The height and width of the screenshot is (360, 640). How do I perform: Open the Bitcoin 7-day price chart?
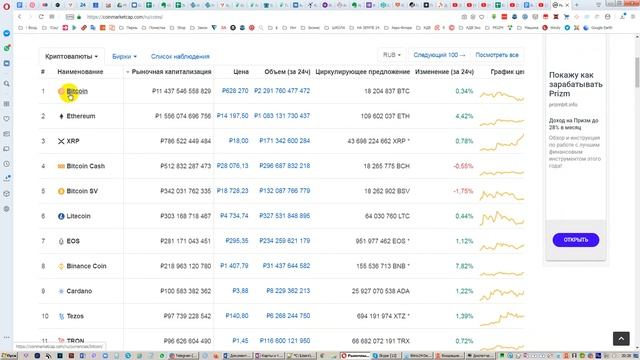pyautogui.click(x=502, y=96)
